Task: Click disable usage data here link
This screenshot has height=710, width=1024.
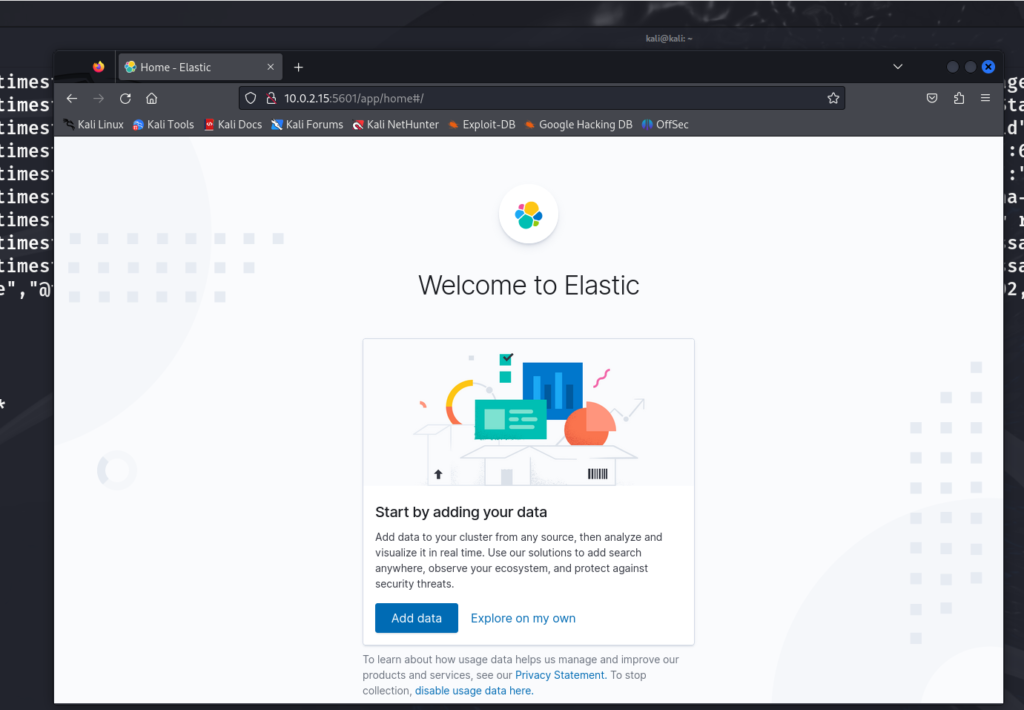Action: 474,690
